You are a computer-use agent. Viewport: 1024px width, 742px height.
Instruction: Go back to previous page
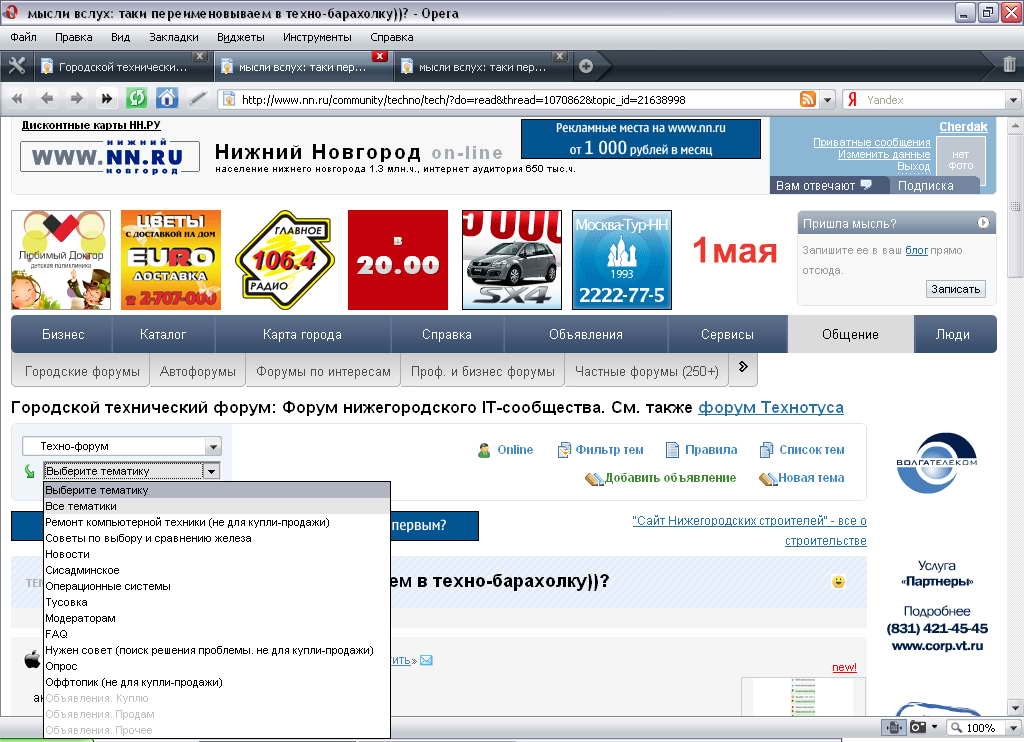(46, 99)
